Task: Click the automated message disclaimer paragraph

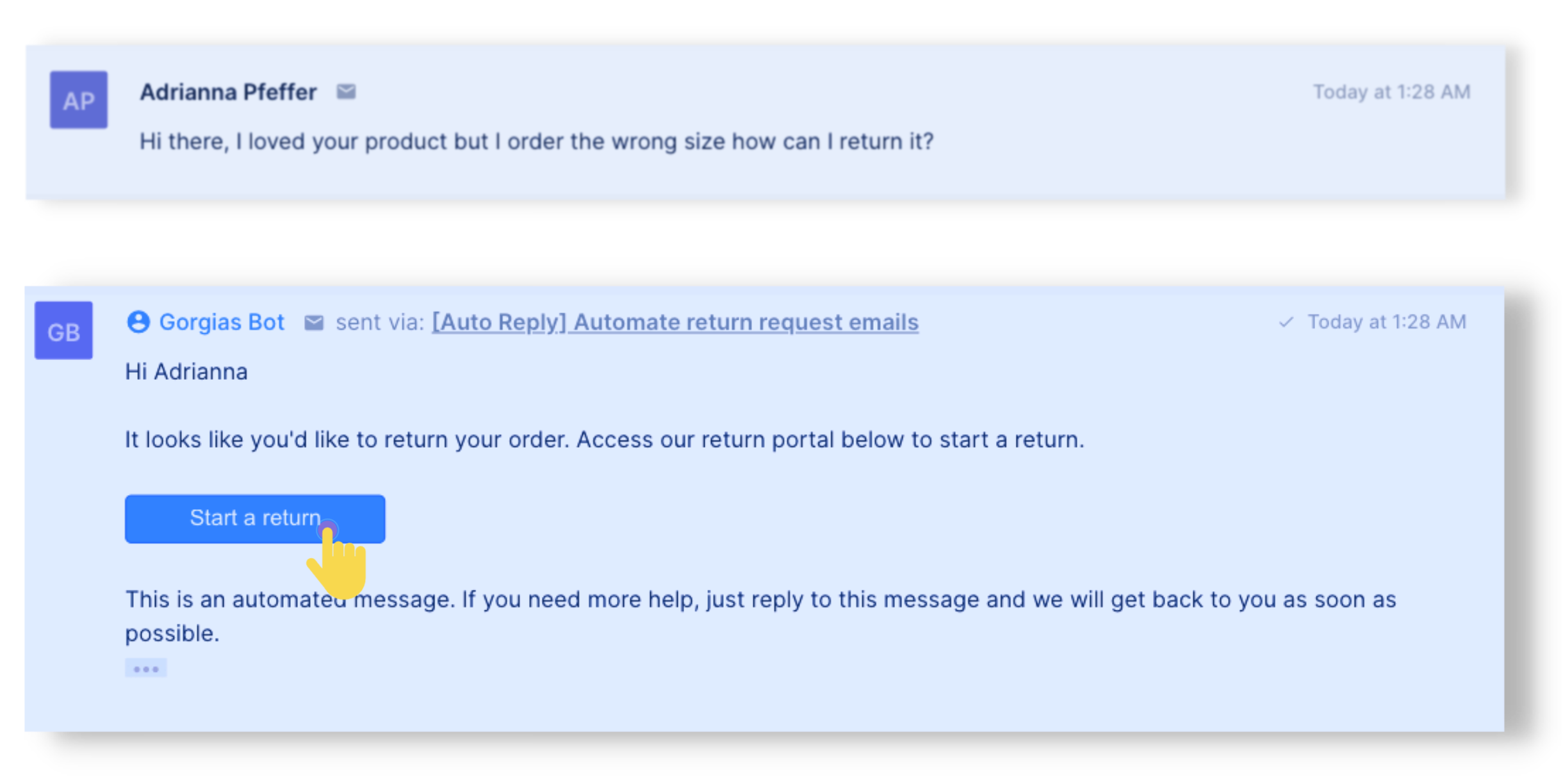Action: point(760,616)
